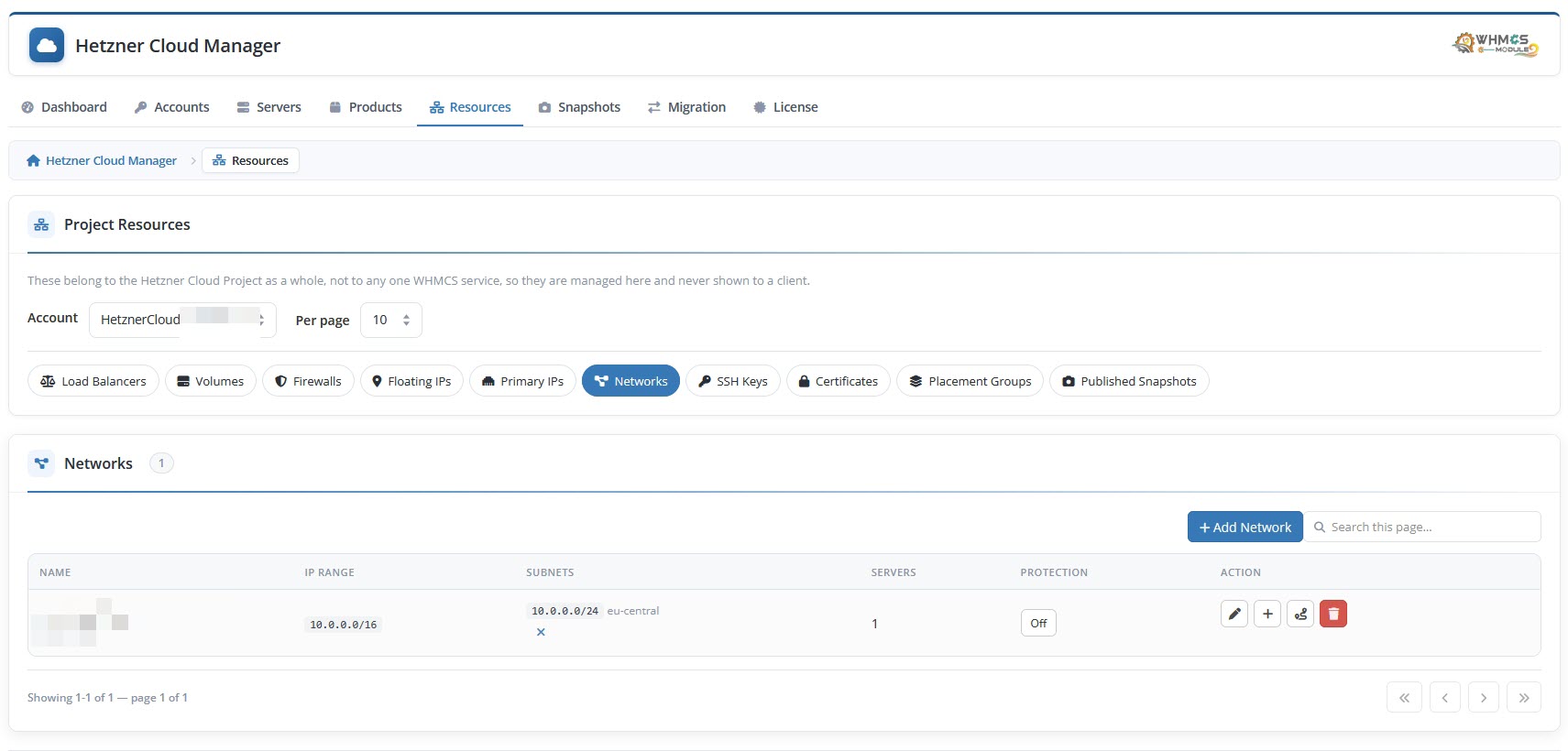
Task: Switch to the Accounts tab
Action: click(171, 107)
